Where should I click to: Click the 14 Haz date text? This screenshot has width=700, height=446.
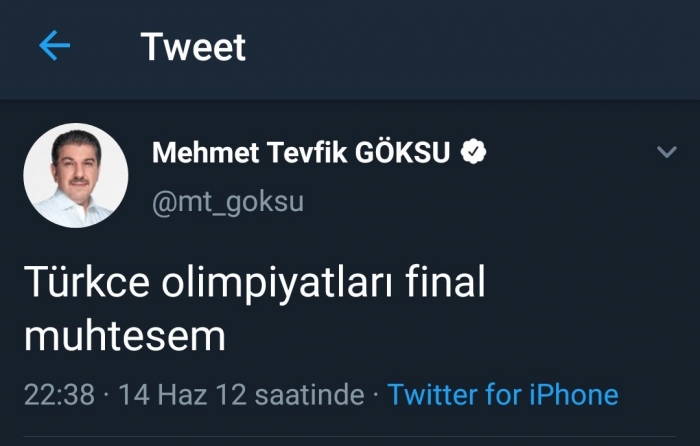point(162,394)
